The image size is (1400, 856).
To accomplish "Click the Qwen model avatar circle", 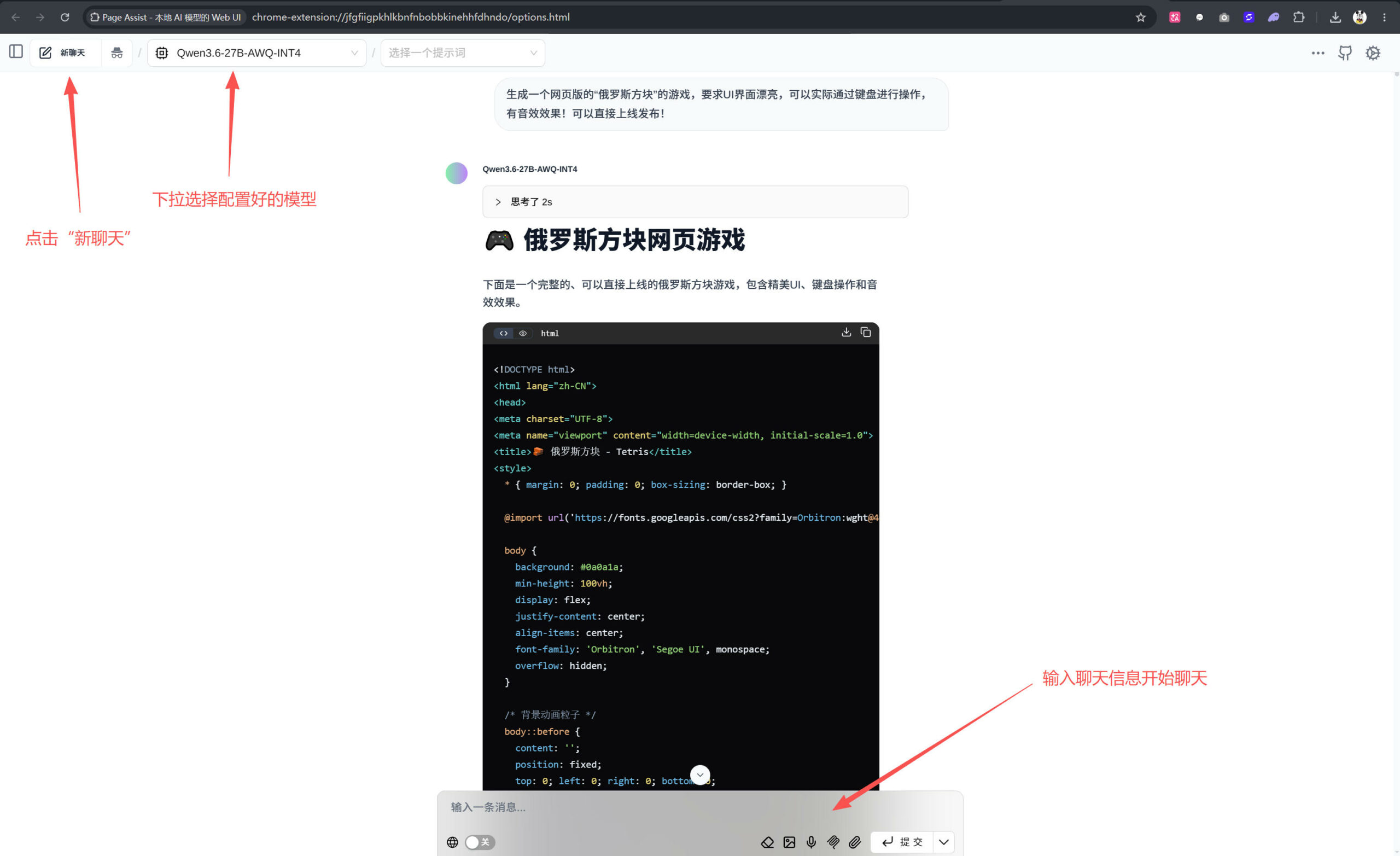I will tap(456, 173).
